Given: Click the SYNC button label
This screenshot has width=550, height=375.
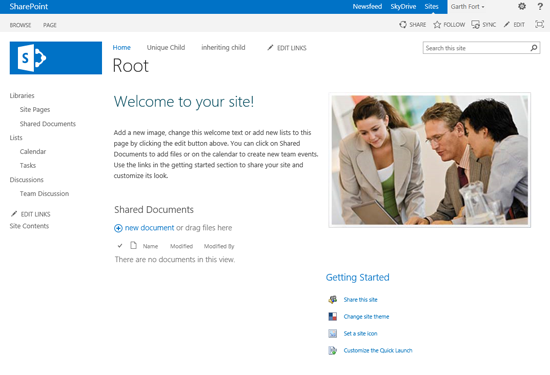Looking at the screenshot, I should [489, 25].
